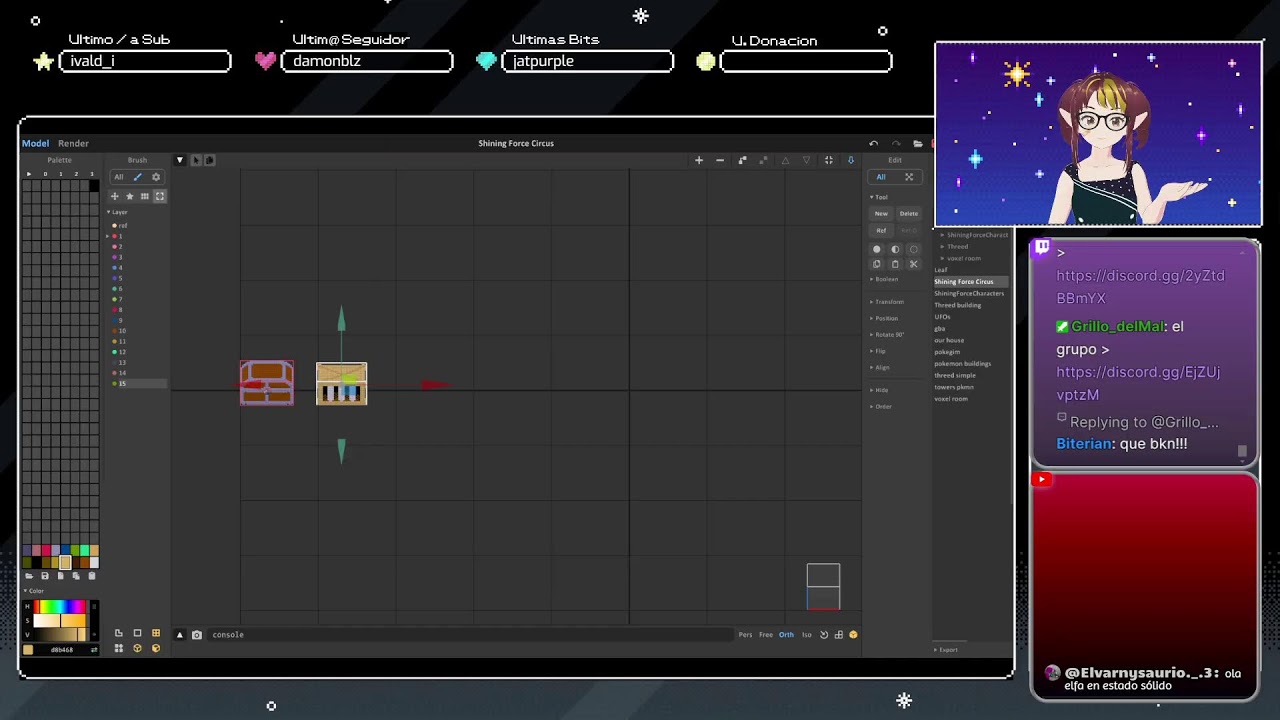Click the minus icon in top toolbar
The height and width of the screenshot is (720, 1280).
pos(720,160)
